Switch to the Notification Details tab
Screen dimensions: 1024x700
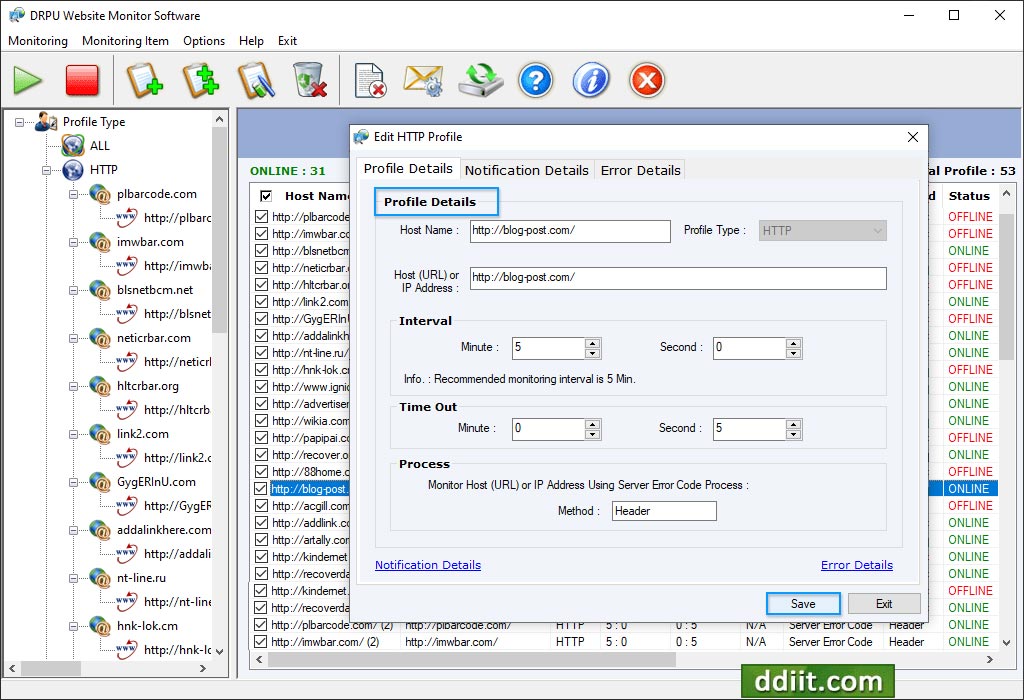pos(526,170)
